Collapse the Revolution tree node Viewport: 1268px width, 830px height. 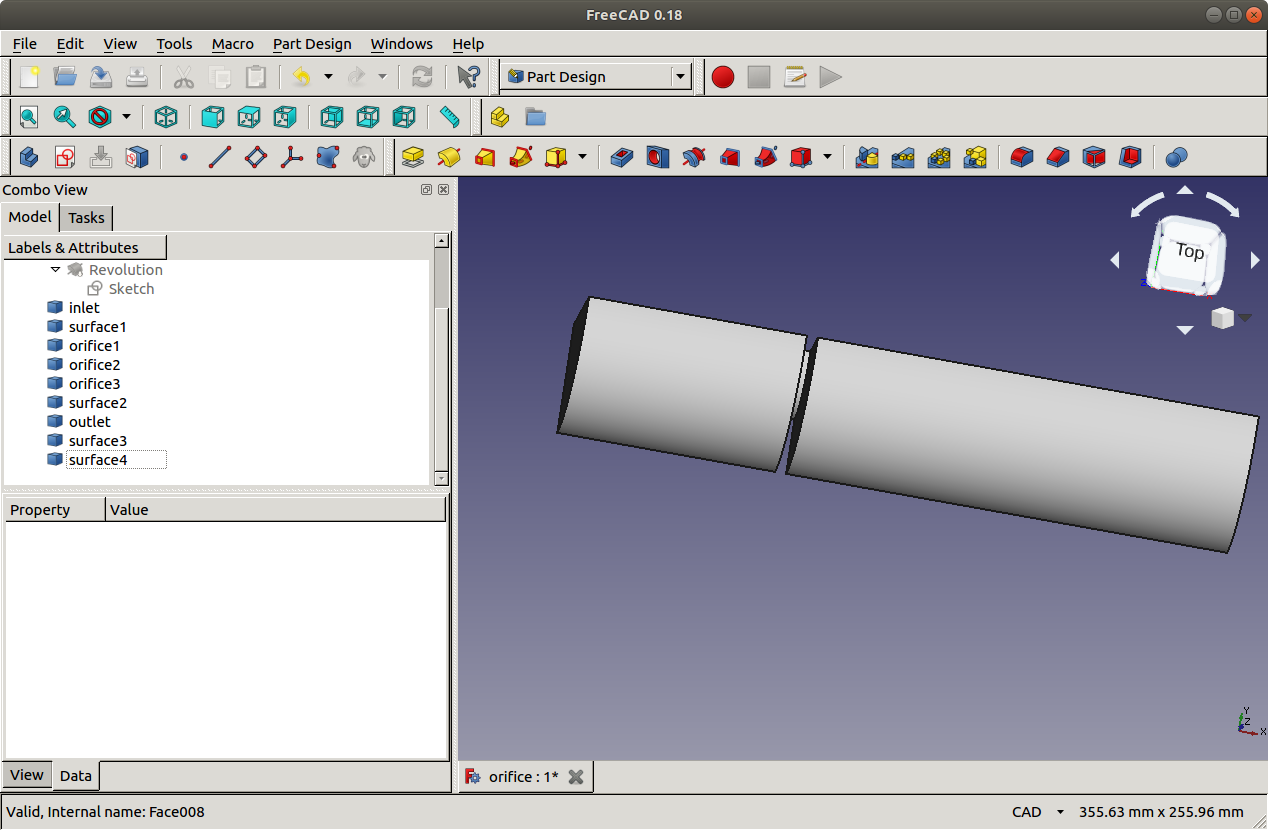56,270
